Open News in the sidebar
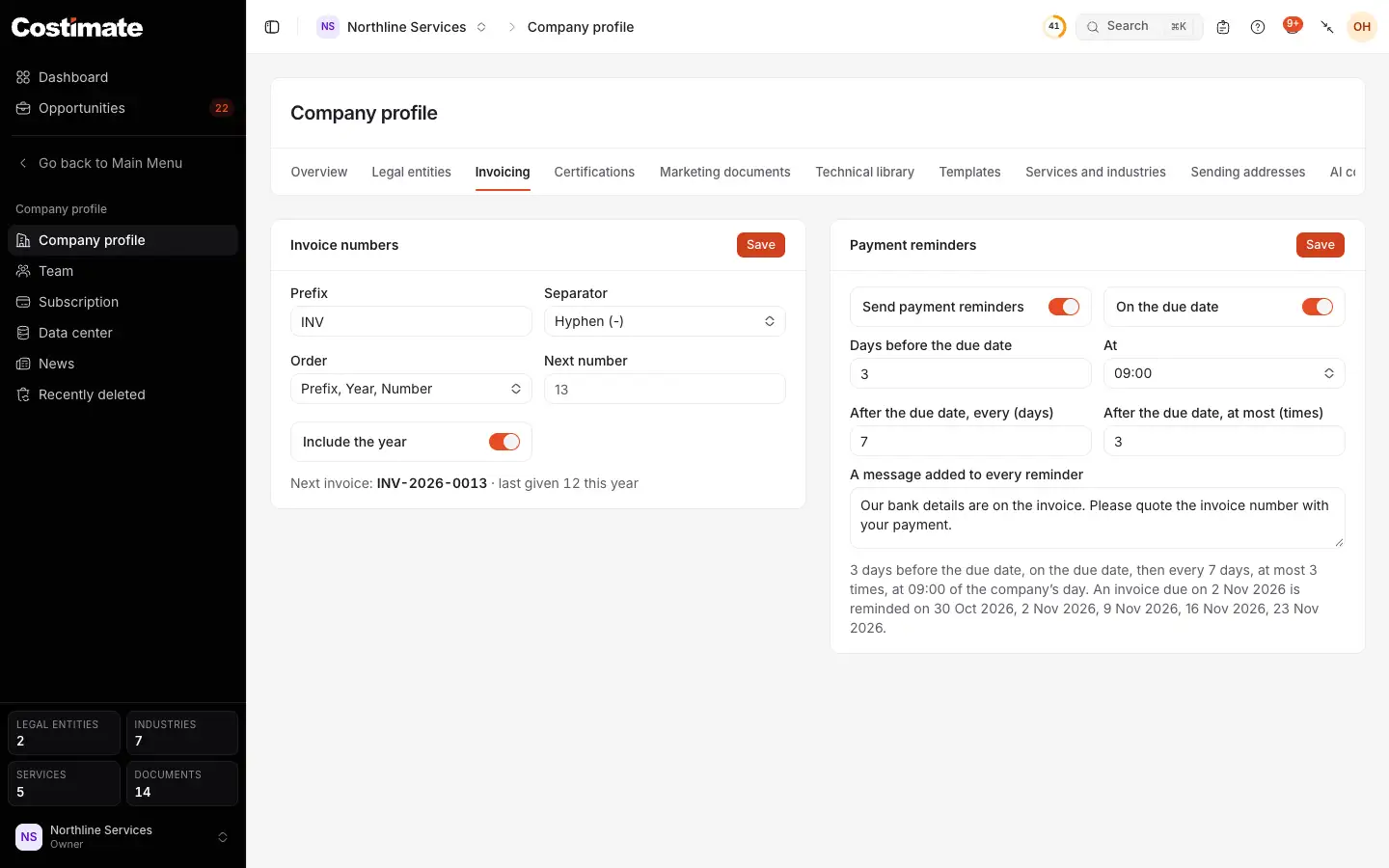Screen dimensions: 1389x868 coord(123,364)
